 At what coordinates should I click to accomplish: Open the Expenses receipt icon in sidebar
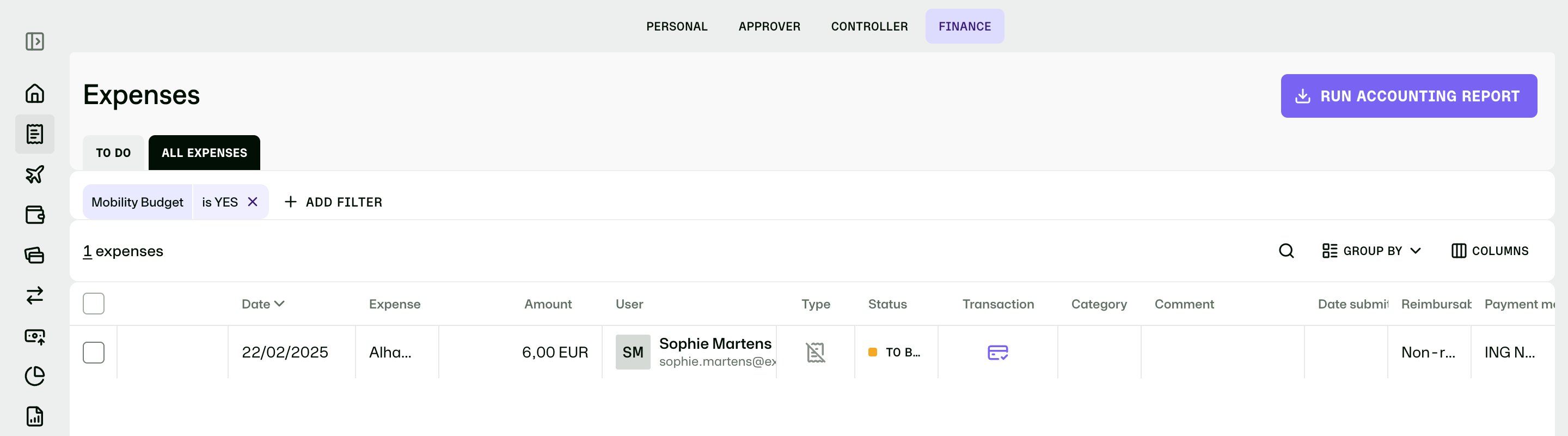(35, 134)
